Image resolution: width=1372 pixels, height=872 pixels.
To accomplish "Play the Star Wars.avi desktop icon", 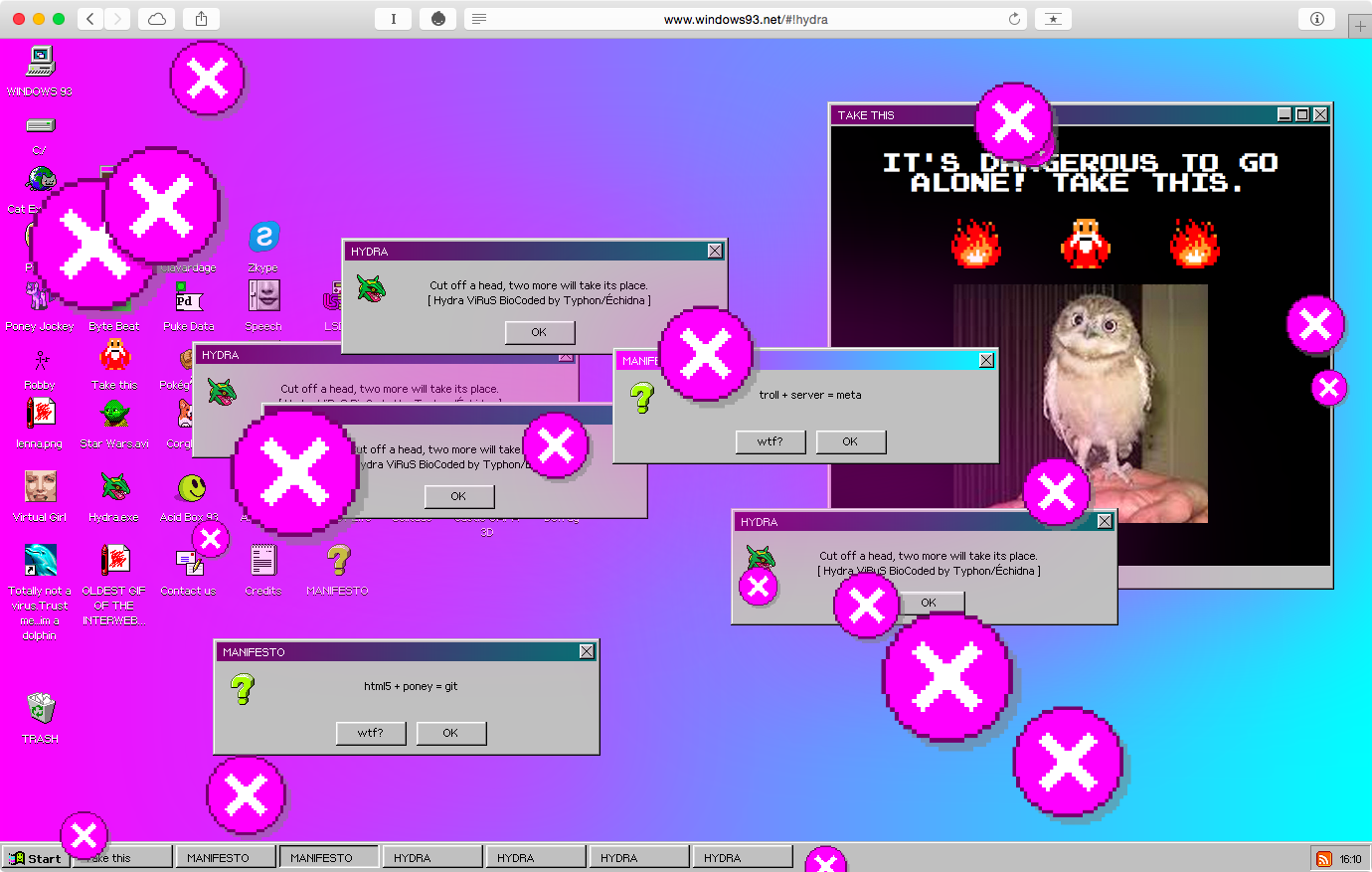I will (114, 415).
